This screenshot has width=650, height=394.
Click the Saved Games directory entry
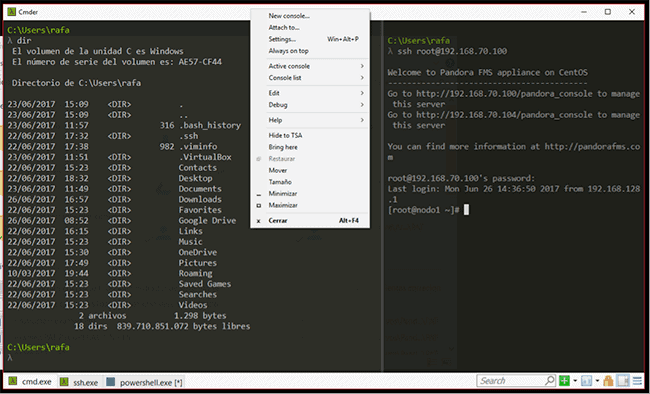205,284
